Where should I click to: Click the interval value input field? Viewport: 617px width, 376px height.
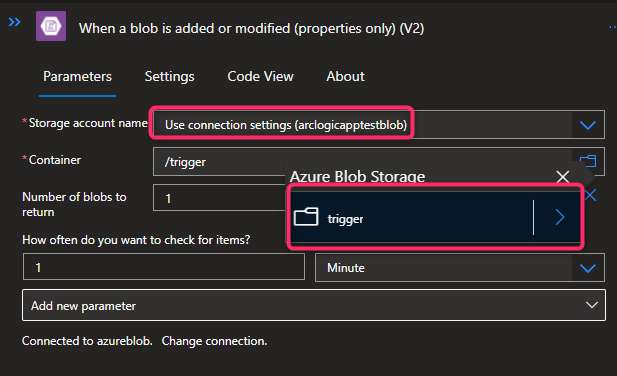(164, 267)
